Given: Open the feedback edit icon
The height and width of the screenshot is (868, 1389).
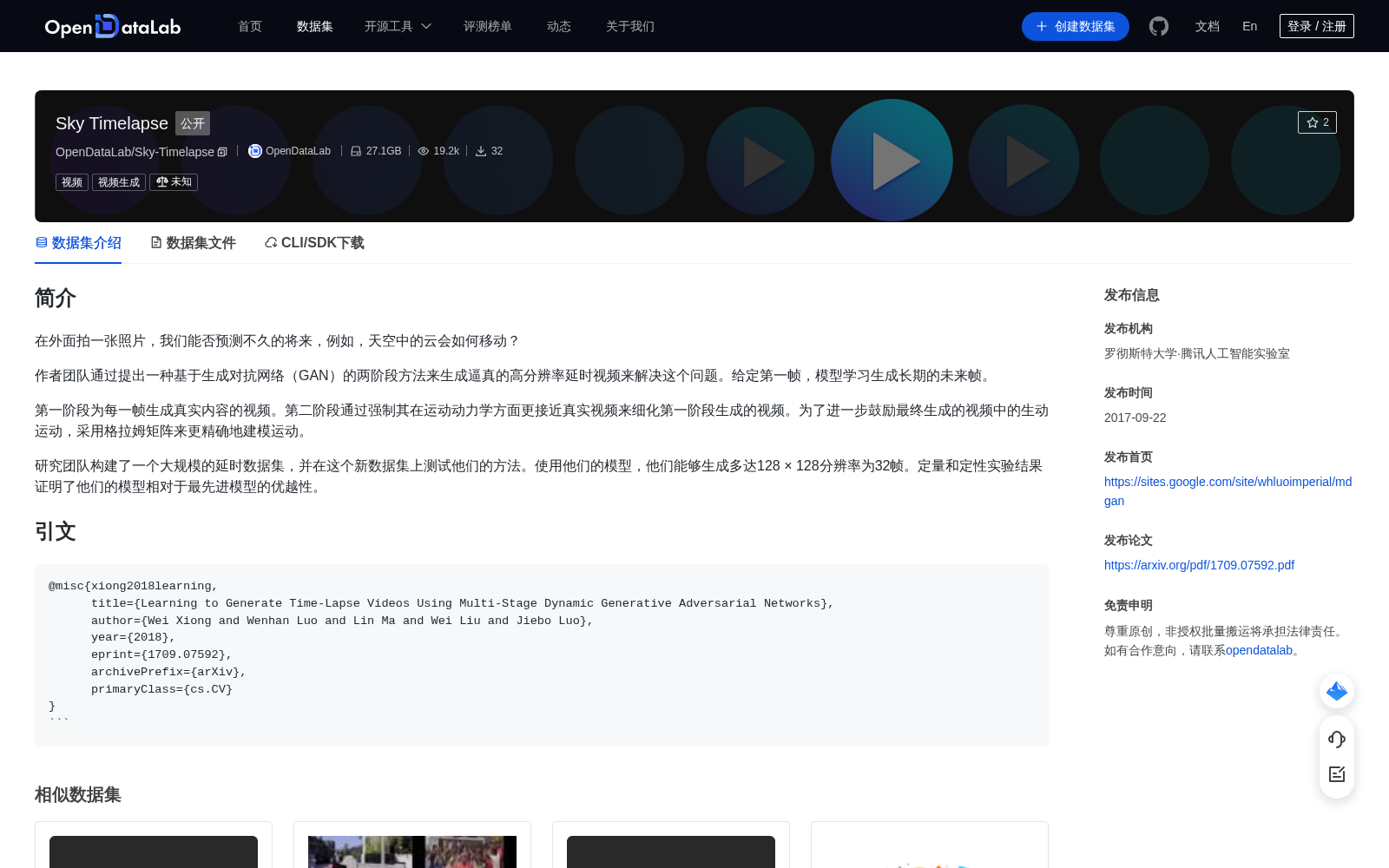Looking at the screenshot, I should point(1337,774).
